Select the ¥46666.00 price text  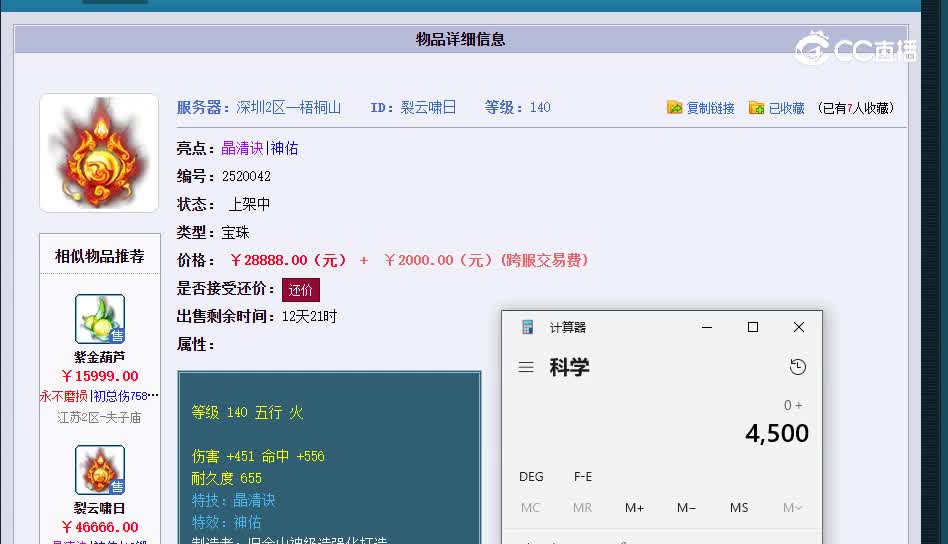click(100, 527)
